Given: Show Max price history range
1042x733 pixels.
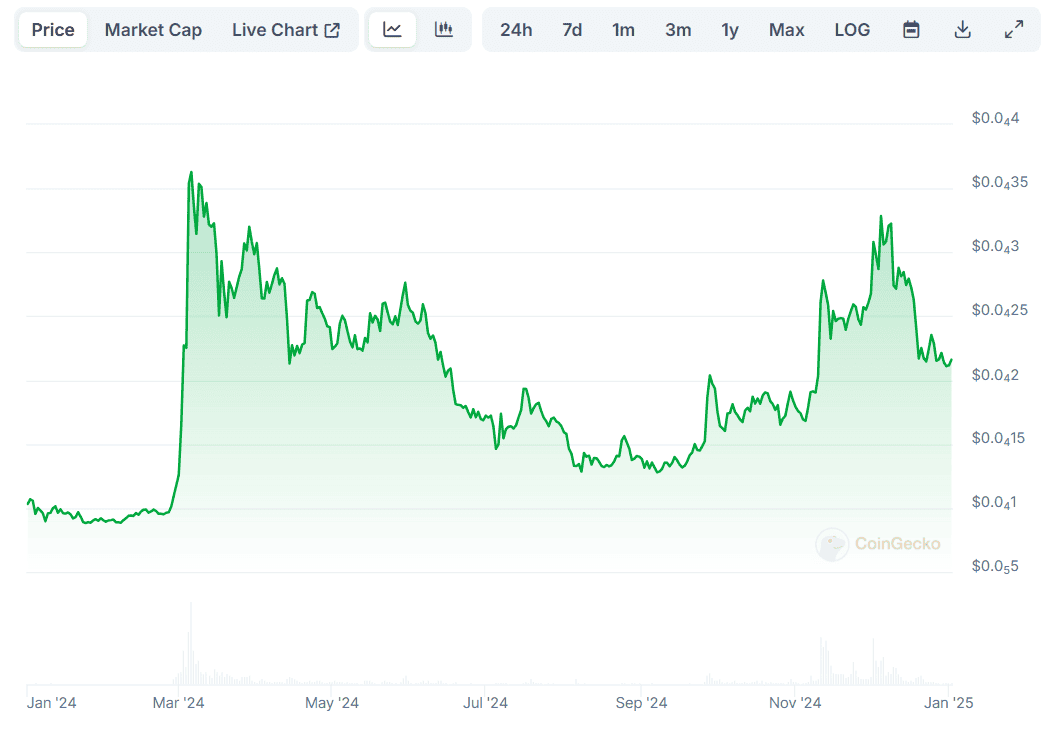Looking at the screenshot, I should click(786, 30).
